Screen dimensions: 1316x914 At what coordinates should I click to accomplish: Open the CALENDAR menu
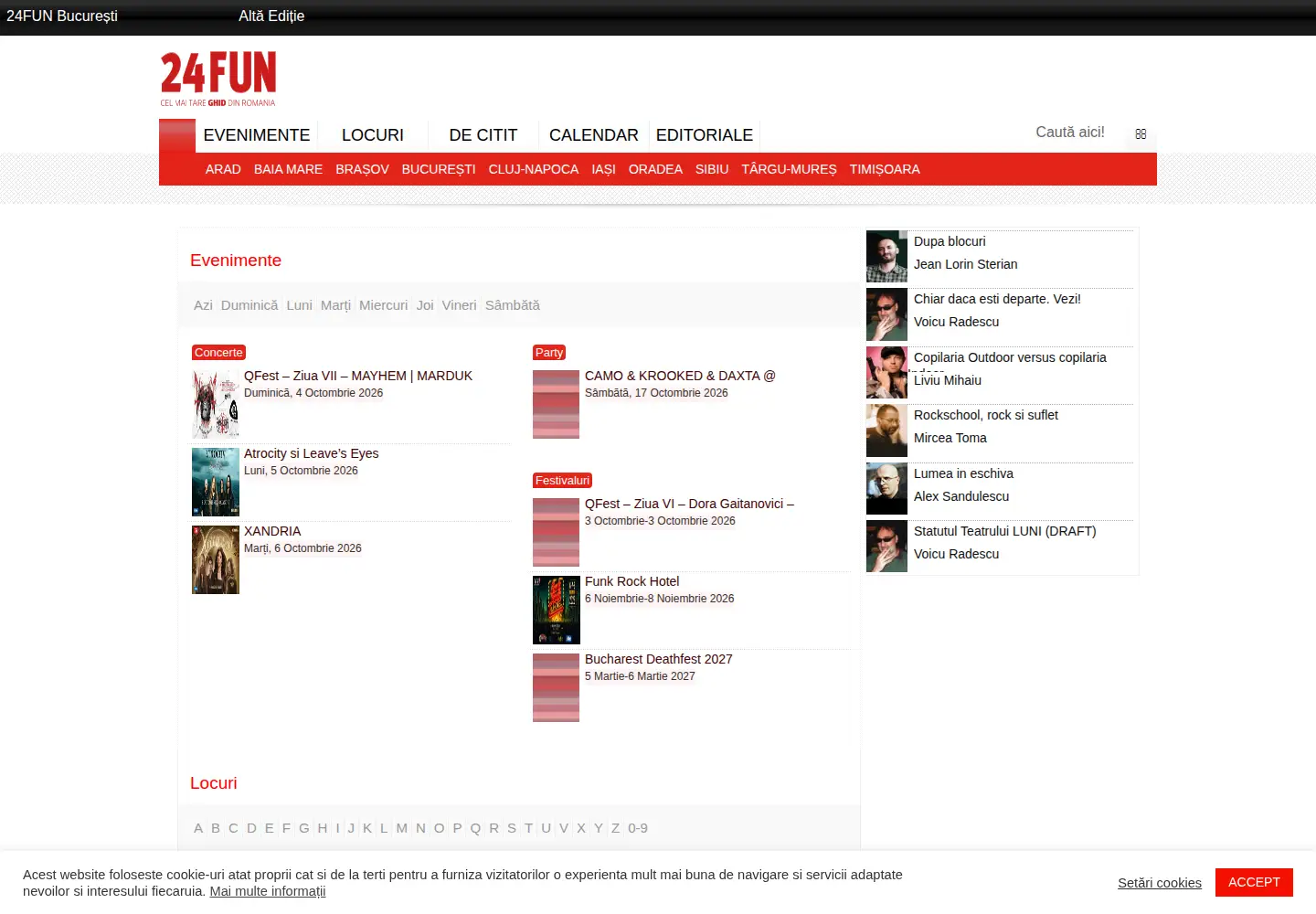(x=594, y=135)
